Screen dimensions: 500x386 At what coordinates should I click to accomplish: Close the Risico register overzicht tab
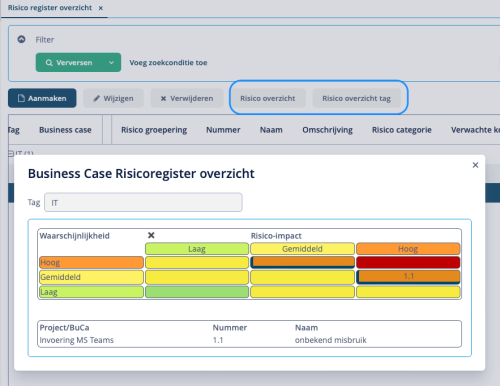101,8
